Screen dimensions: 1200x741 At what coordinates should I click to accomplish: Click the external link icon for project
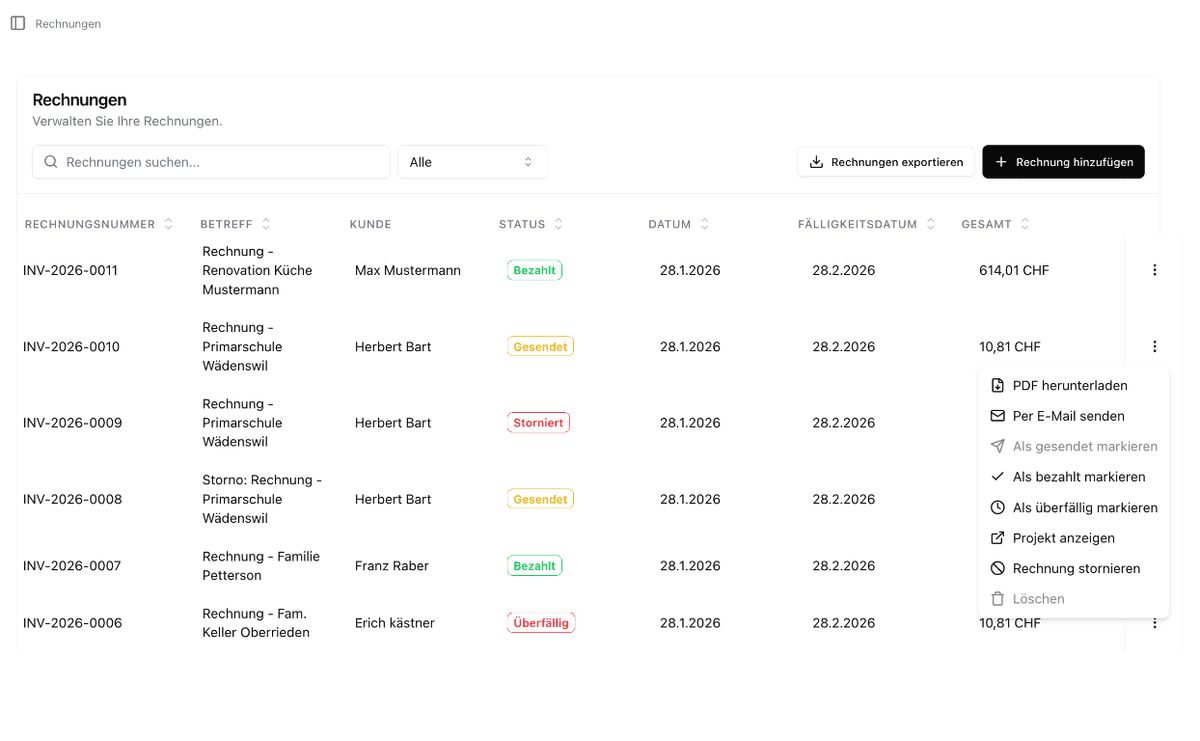click(x=997, y=538)
